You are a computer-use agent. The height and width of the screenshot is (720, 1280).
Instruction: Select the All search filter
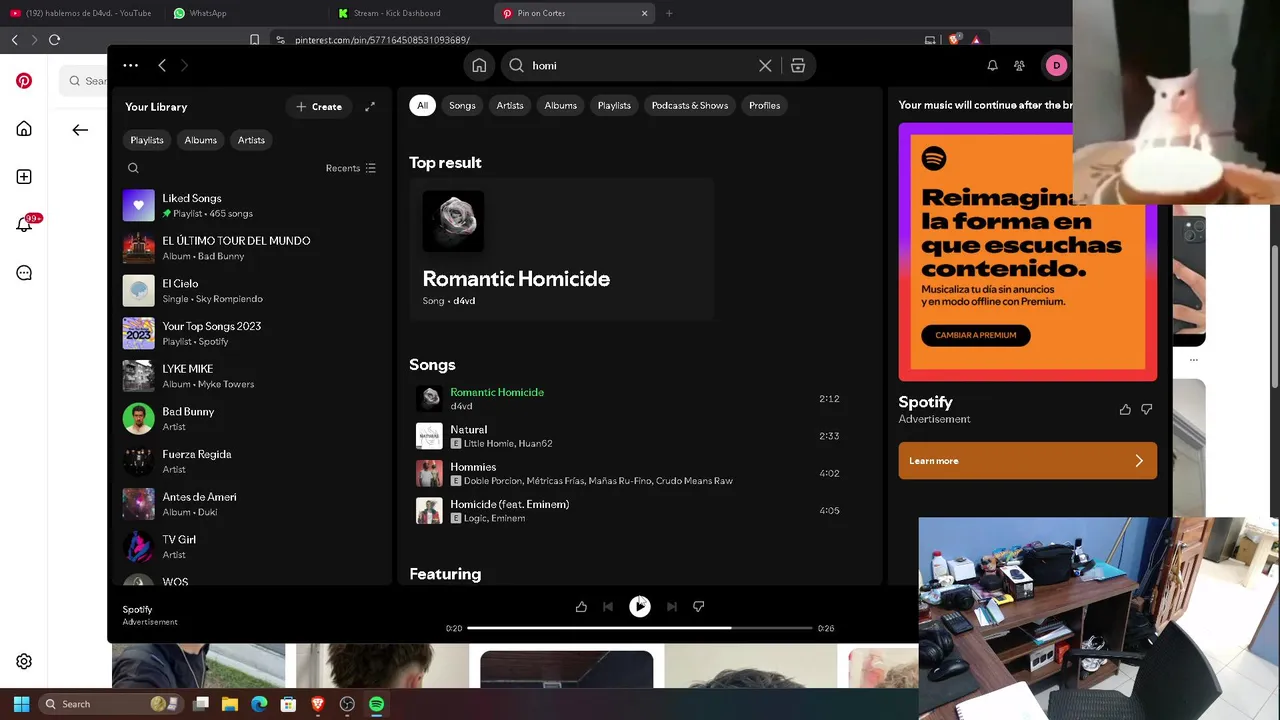coord(422,105)
